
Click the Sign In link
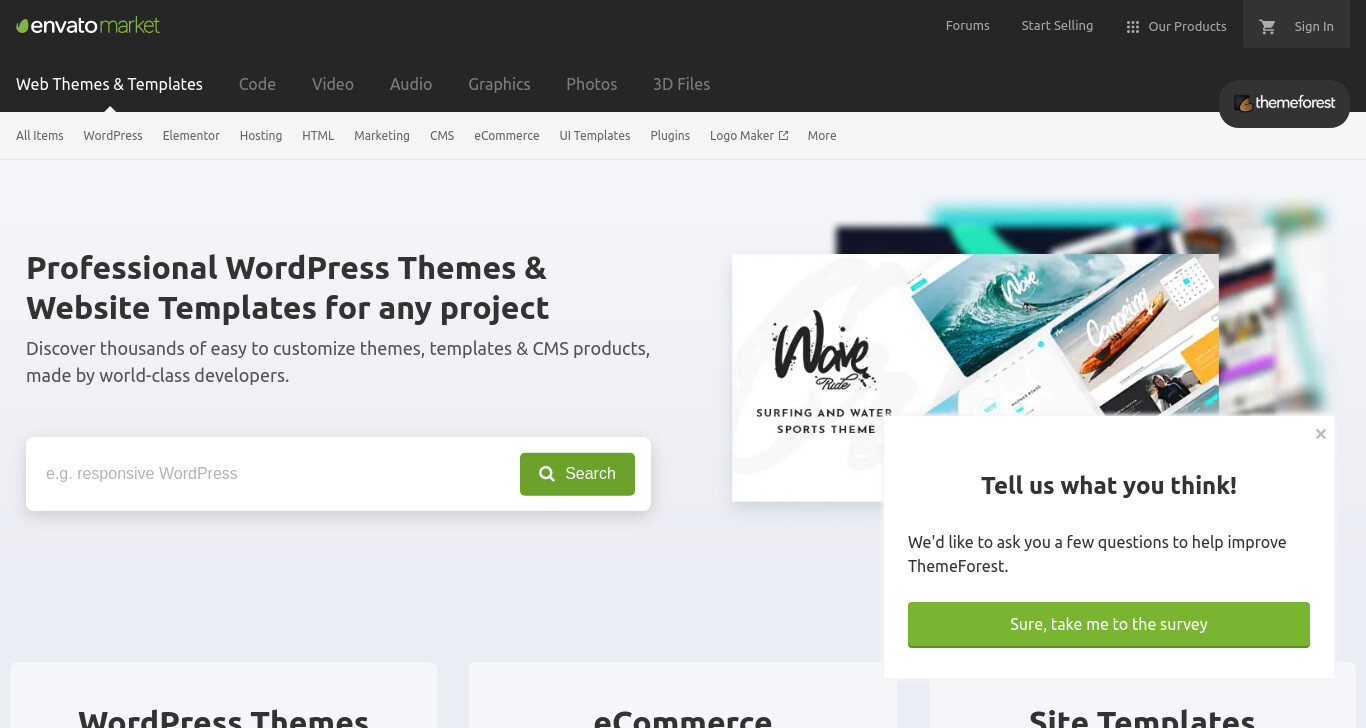click(x=1314, y=27)
